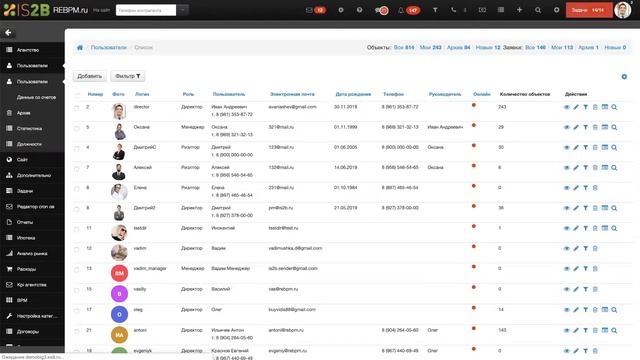
Task: Collapse sidebar with the back arrow
Action: [8, 32]
